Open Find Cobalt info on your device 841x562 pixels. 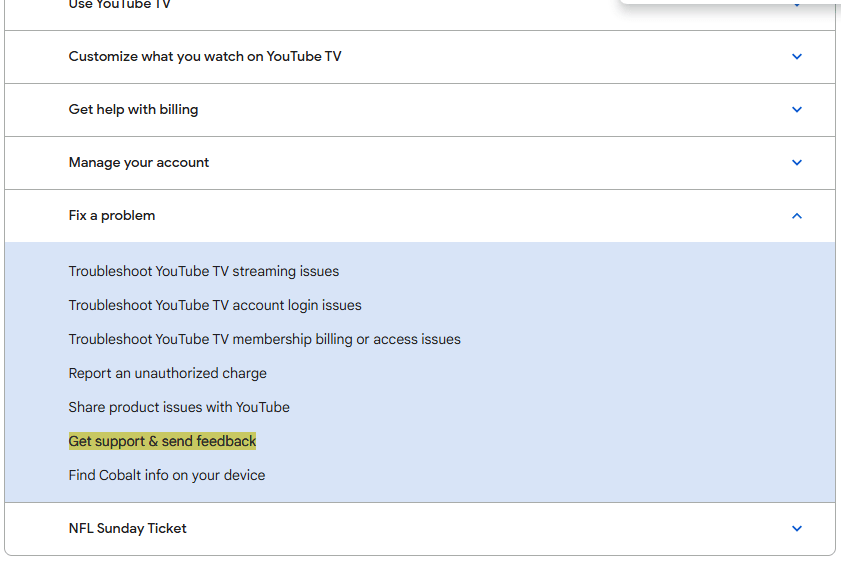coord(167,476)
